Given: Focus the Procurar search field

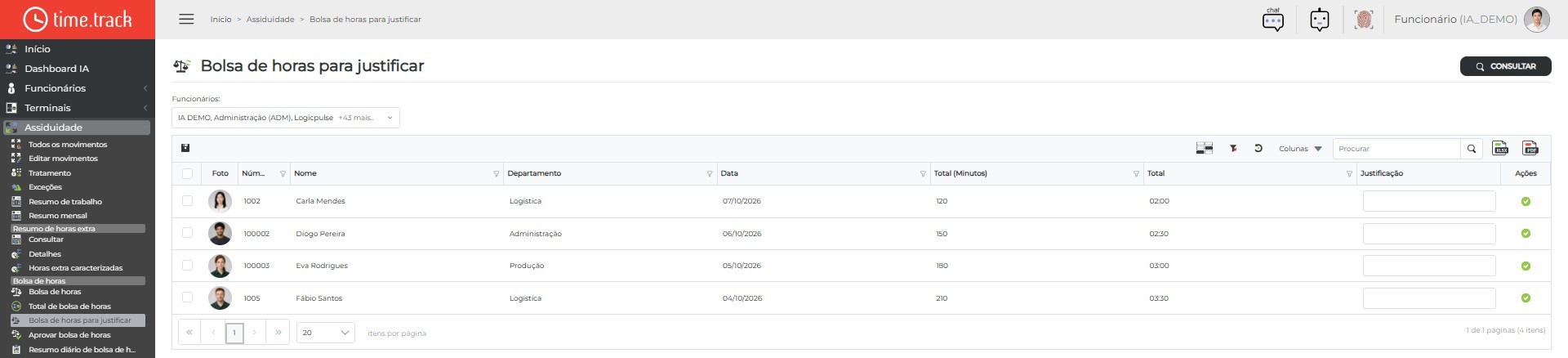Looking at the screenshot, I should point(1396,149).
